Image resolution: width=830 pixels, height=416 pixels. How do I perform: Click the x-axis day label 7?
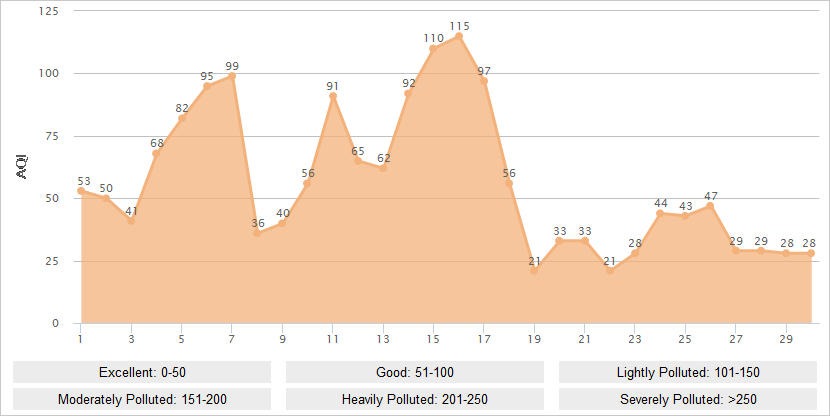232,339
